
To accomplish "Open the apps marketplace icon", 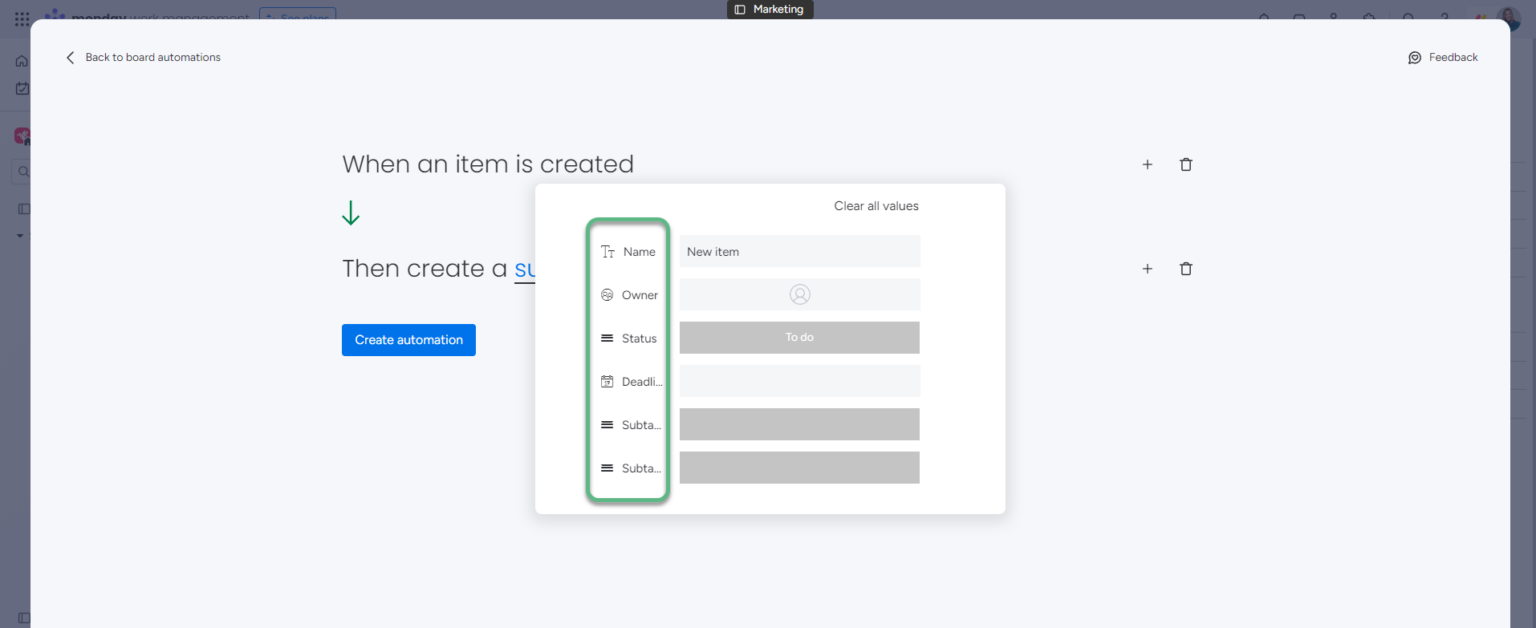I will [1369, 18].
